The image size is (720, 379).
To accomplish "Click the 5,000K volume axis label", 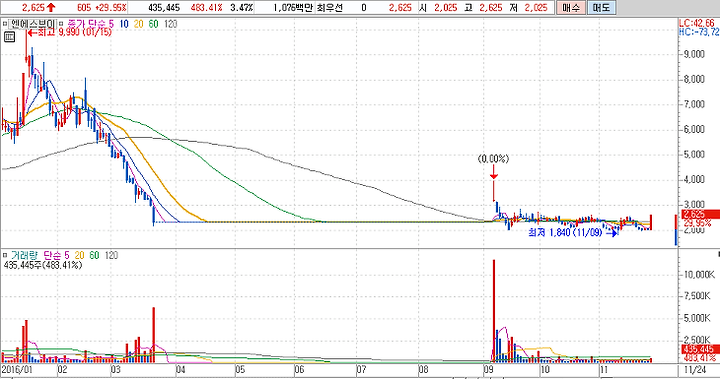I will pyautogui.click(x=698, y=318).
